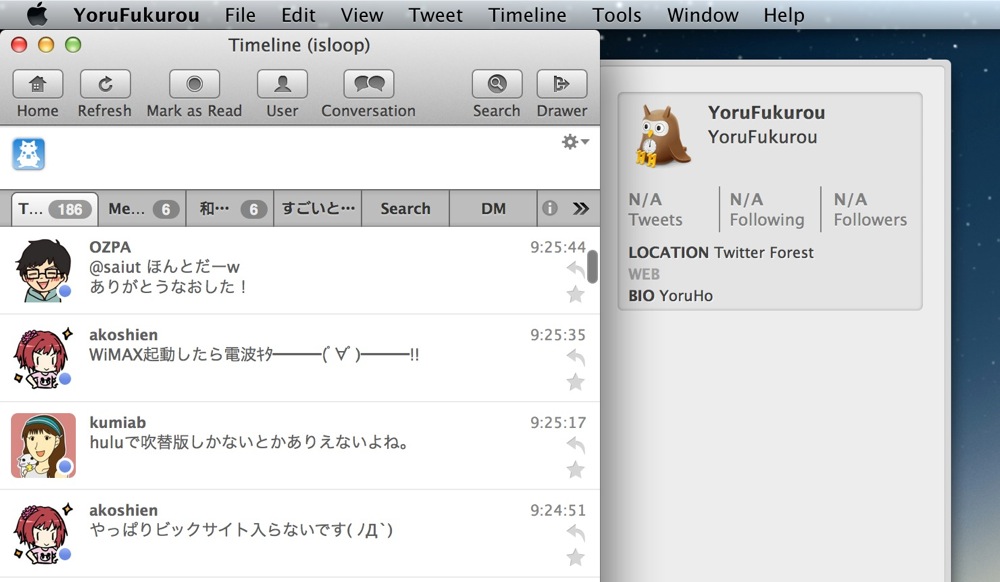Open the Edit menu
This screenshot has width=1000, height=582.
[298, 15]
